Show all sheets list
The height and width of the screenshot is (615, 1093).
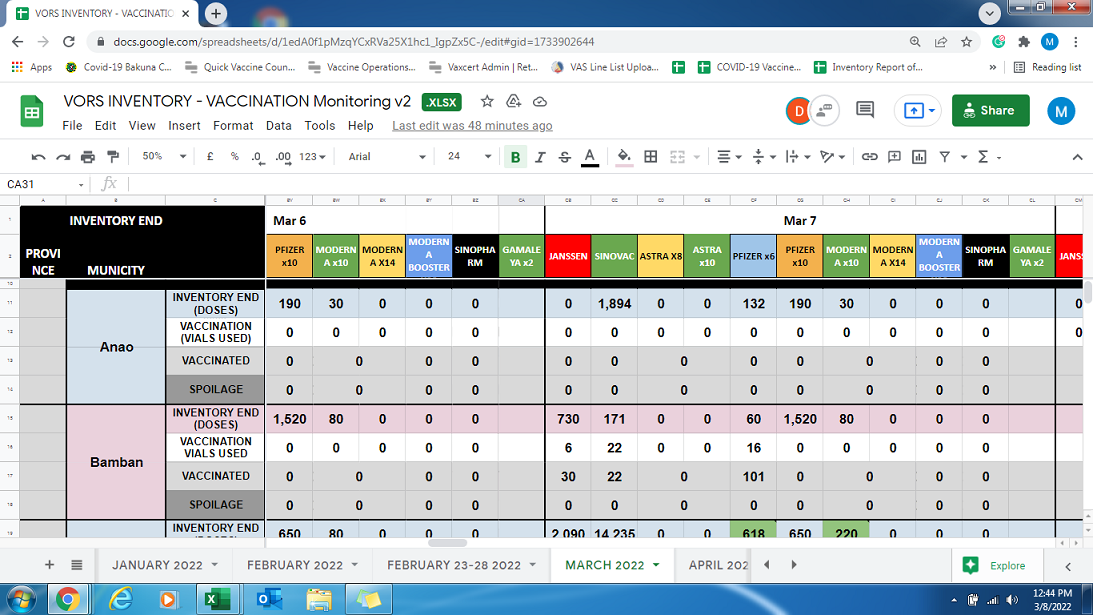(x=77, y=565)
